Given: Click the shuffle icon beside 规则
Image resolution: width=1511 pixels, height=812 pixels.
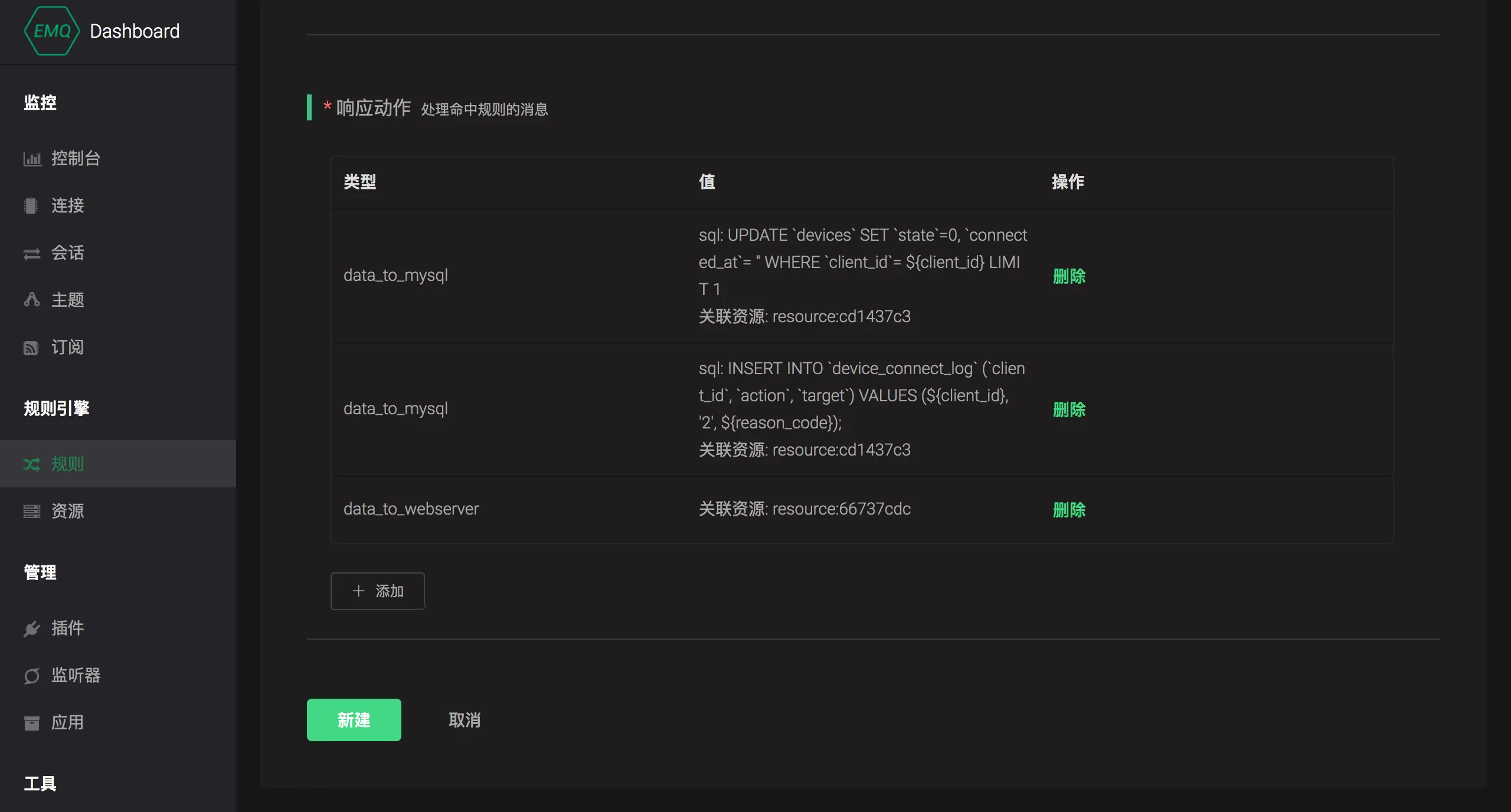Looking at the screenshot, I should tap(32, 464).
